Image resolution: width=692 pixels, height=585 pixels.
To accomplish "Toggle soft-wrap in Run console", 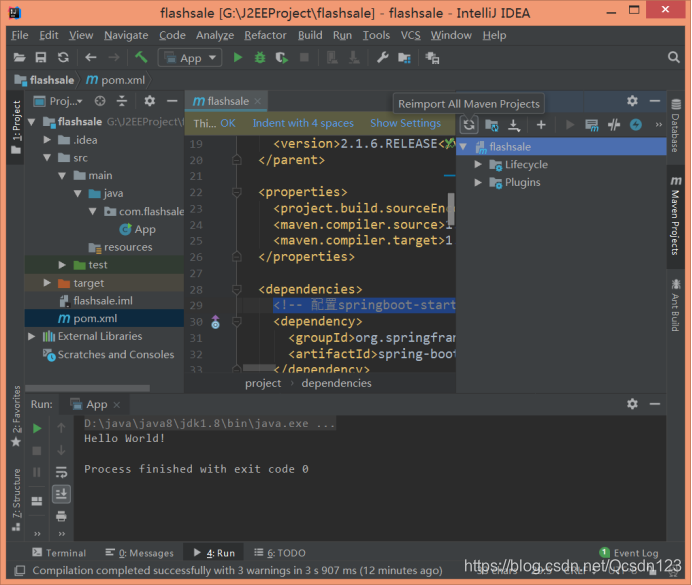I will point(61,472).
